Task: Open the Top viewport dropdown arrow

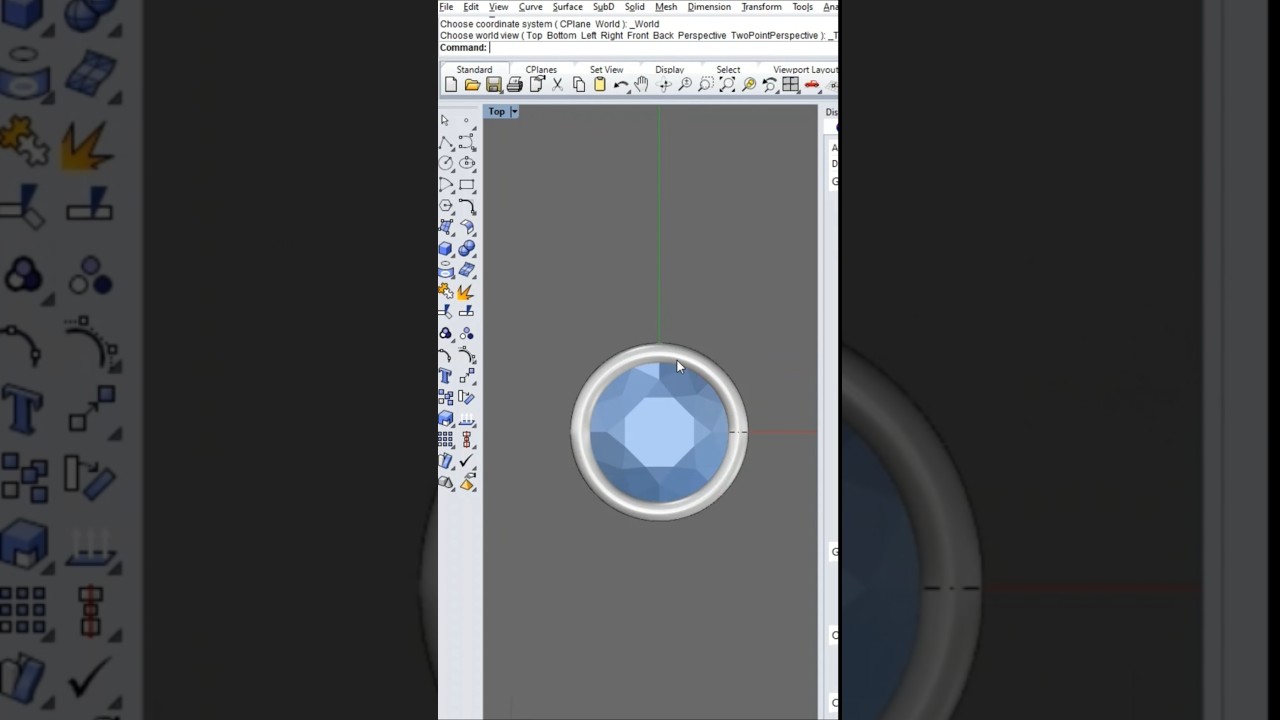Action: click(x=514, y=112)
